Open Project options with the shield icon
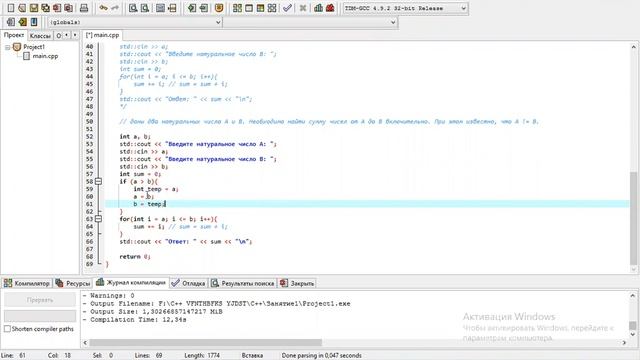This screenshot has height=360, width=640. point(219,8)
